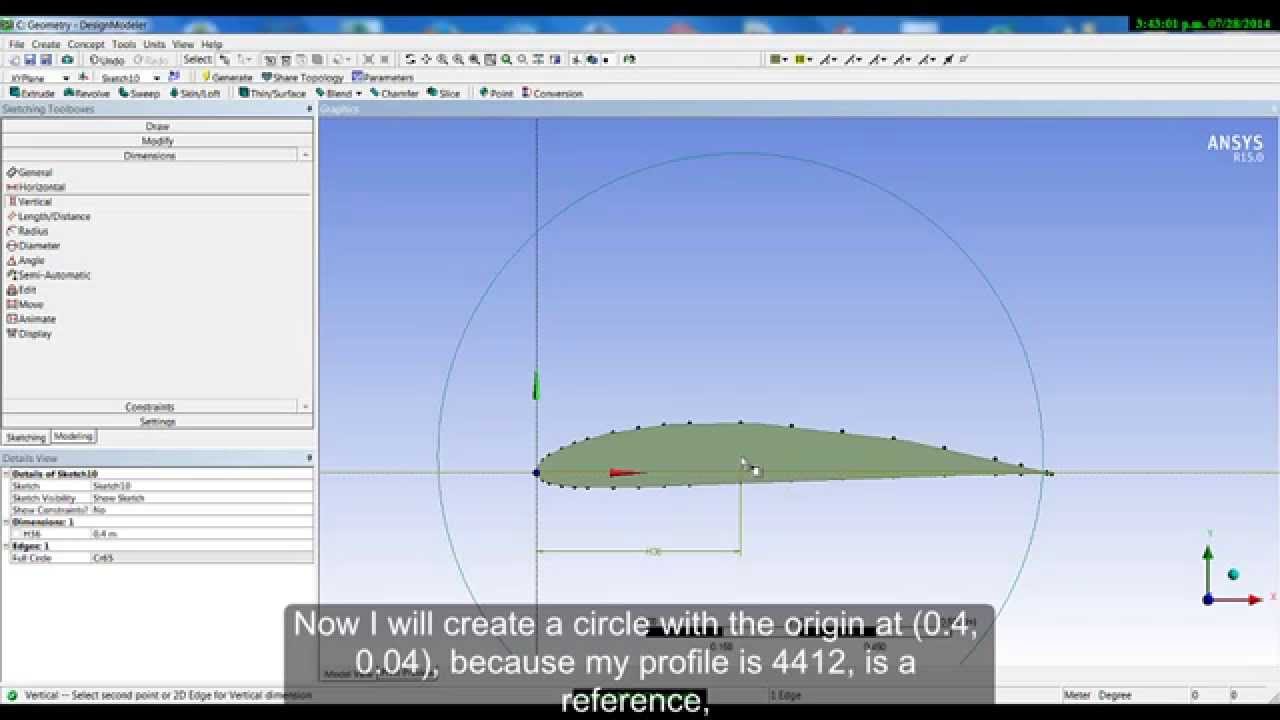This screenshot has height=720, width=1280.
Task: Open the Create menu
Action: (46, 45)
